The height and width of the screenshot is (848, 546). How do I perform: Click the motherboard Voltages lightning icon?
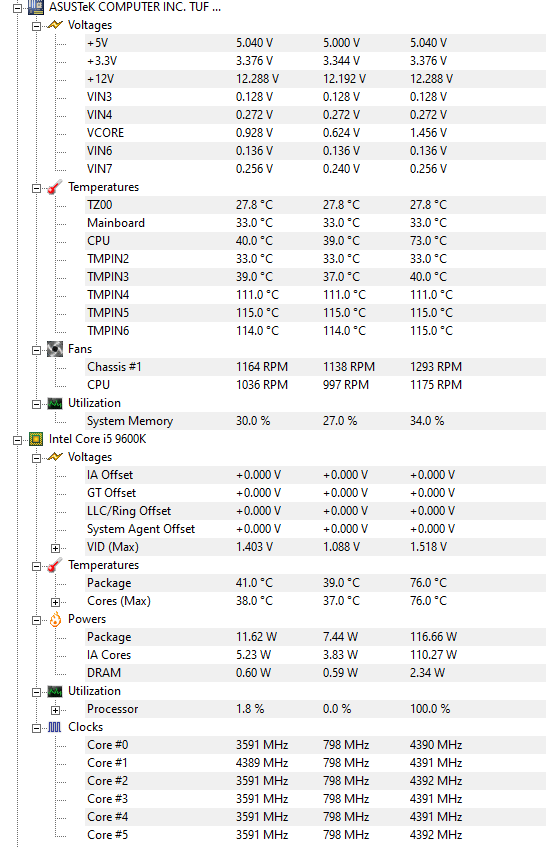pos(55,25)
